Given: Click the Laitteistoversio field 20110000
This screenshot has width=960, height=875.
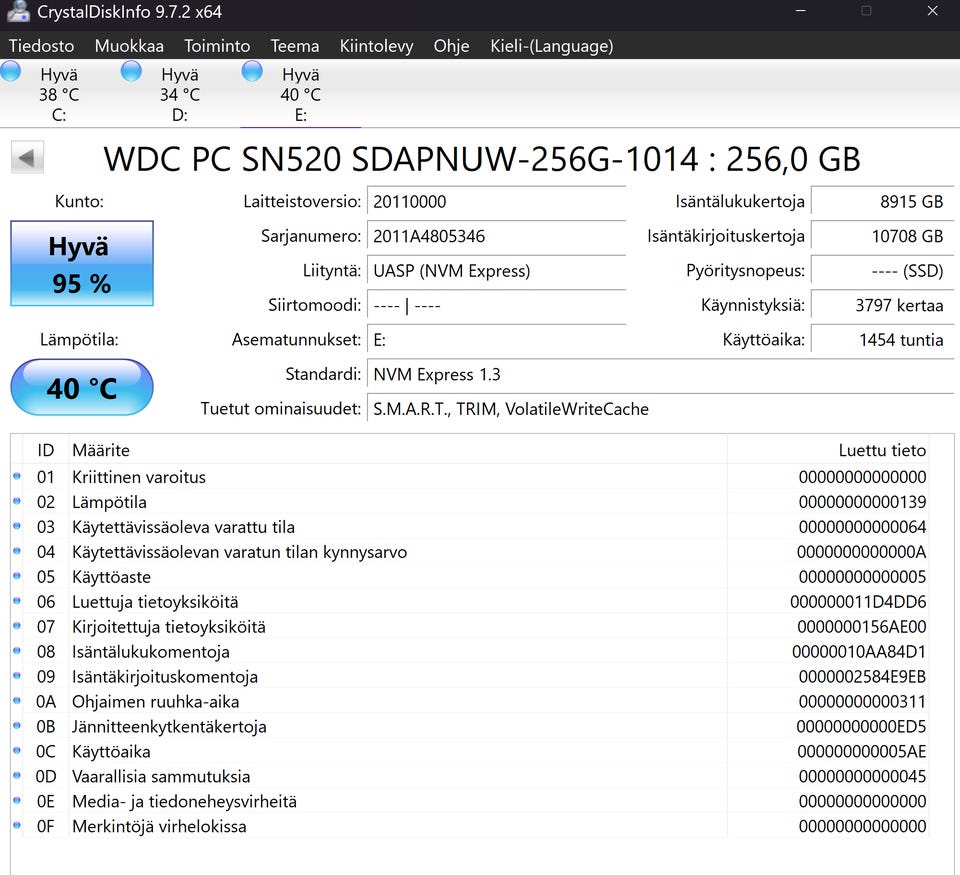Looking at the screenshot, I should coord(497,201).
